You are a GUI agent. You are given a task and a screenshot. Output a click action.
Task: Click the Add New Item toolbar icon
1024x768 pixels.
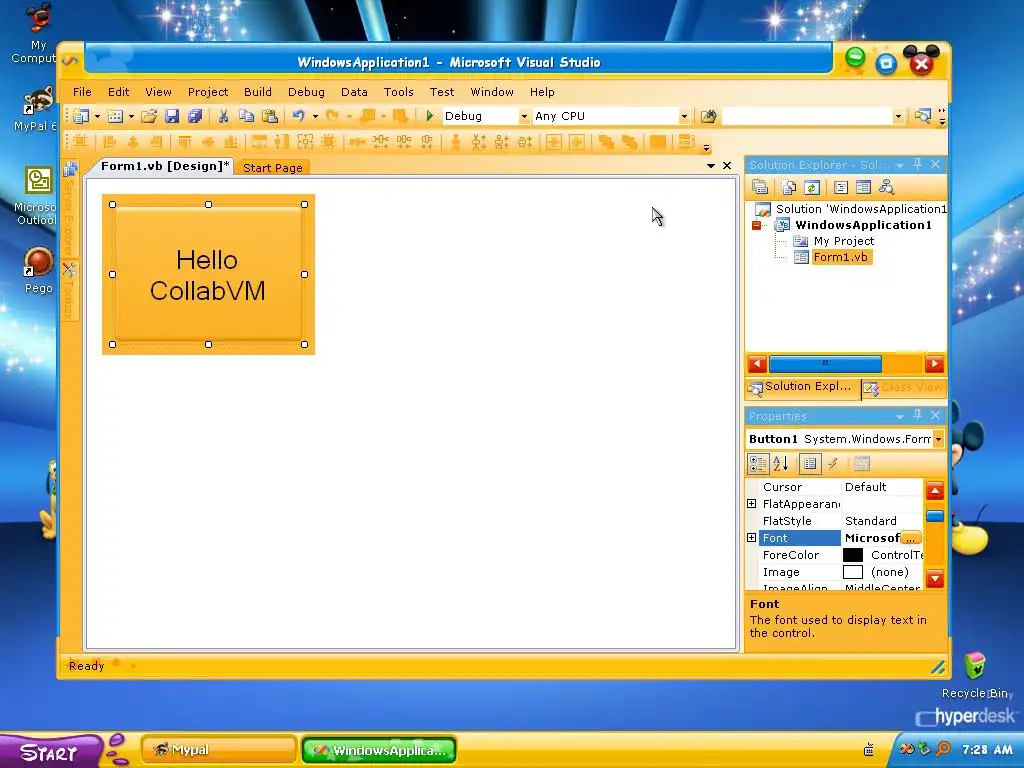116,116
